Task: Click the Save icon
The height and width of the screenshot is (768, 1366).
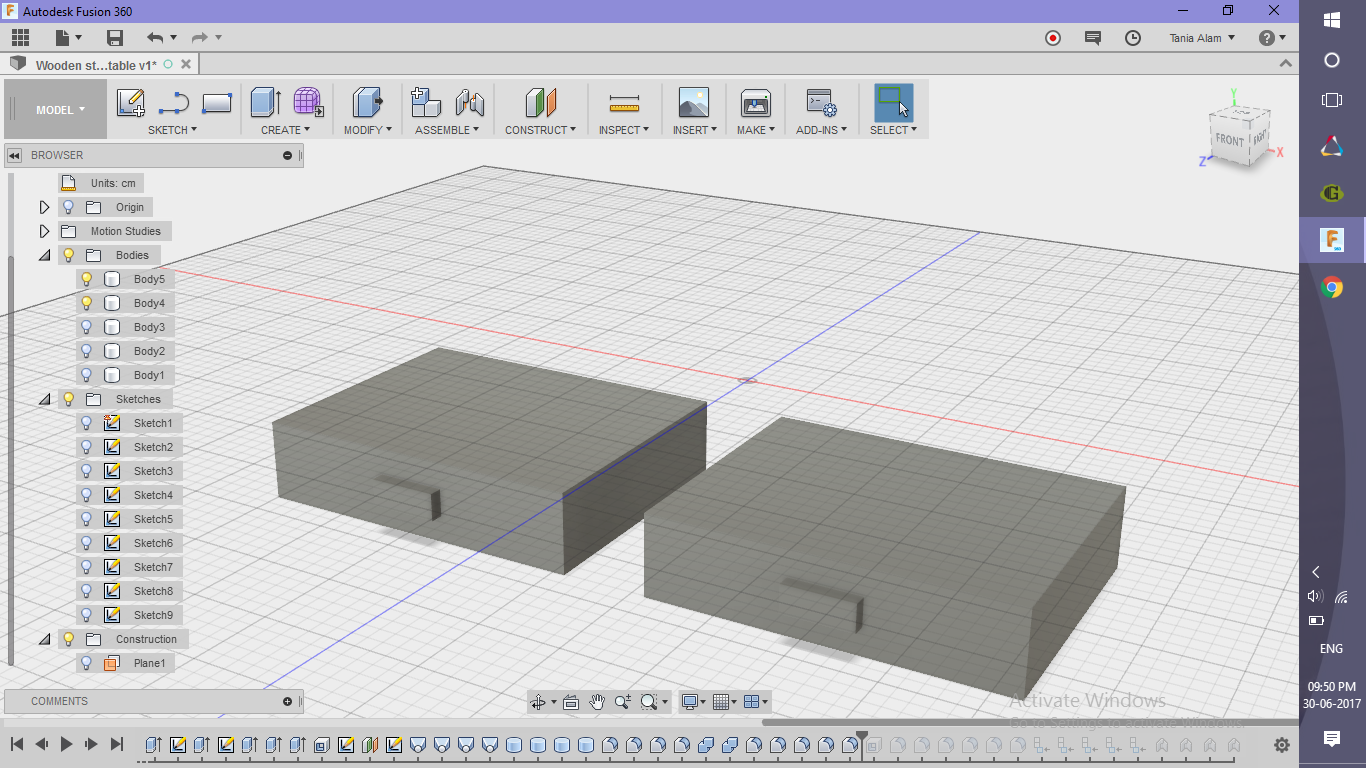Action: point(115,38)
